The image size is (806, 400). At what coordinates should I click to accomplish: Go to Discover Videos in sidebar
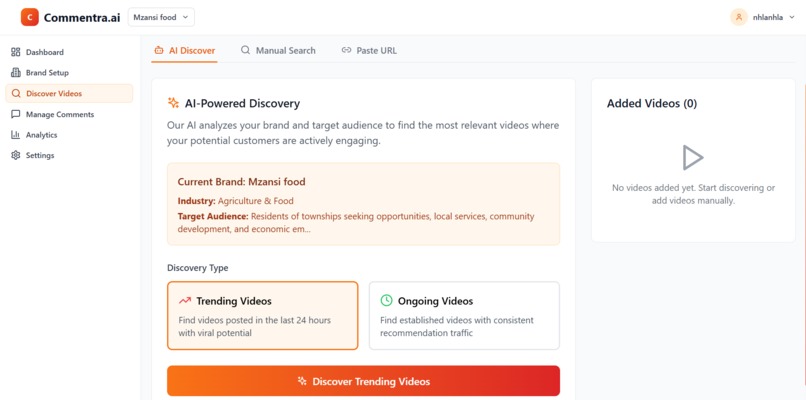pos(69,94)
